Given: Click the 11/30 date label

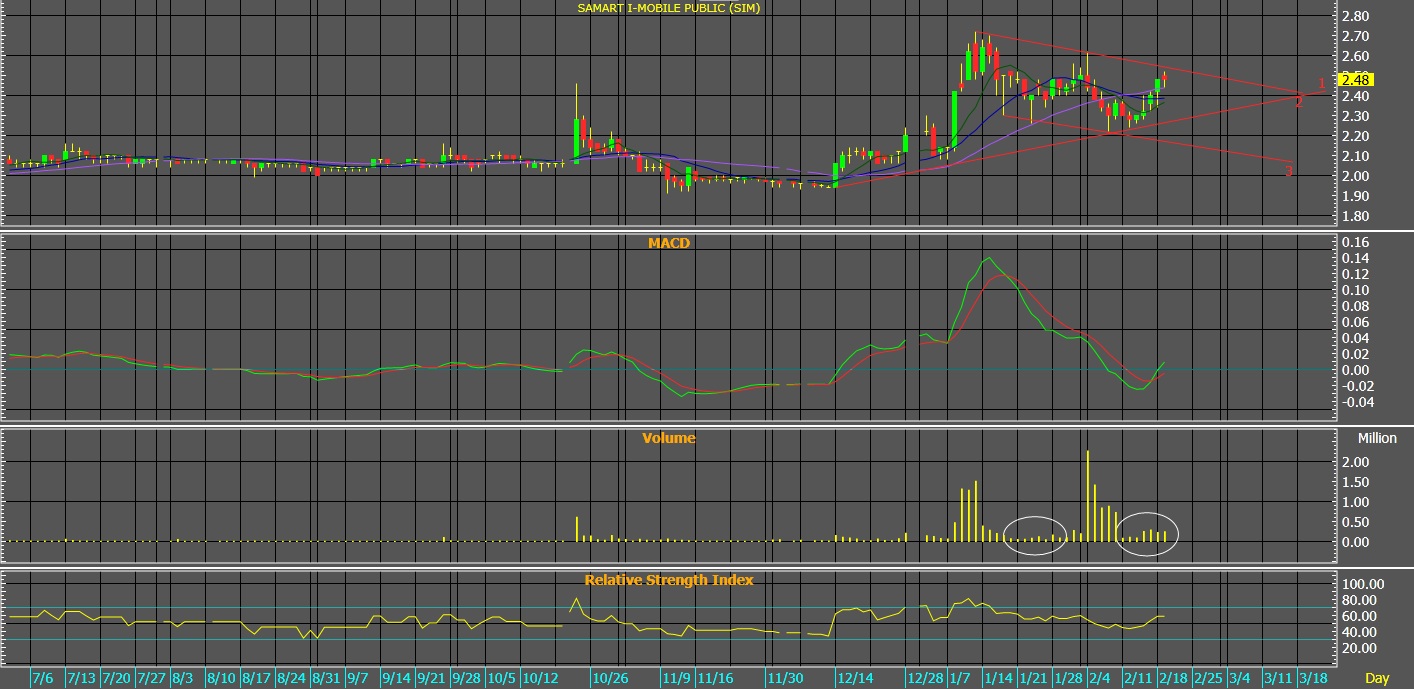Looking at the screenshot, I should tap(784, 679).
